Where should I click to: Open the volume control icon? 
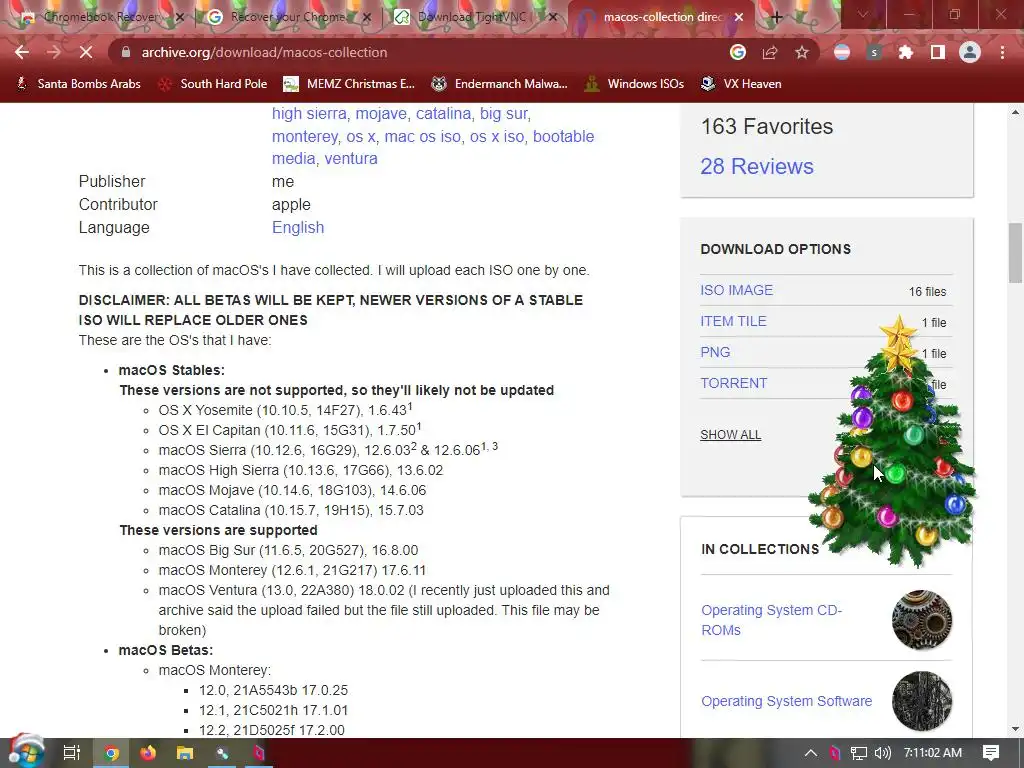pyautogui.click(x=882, y=753)
